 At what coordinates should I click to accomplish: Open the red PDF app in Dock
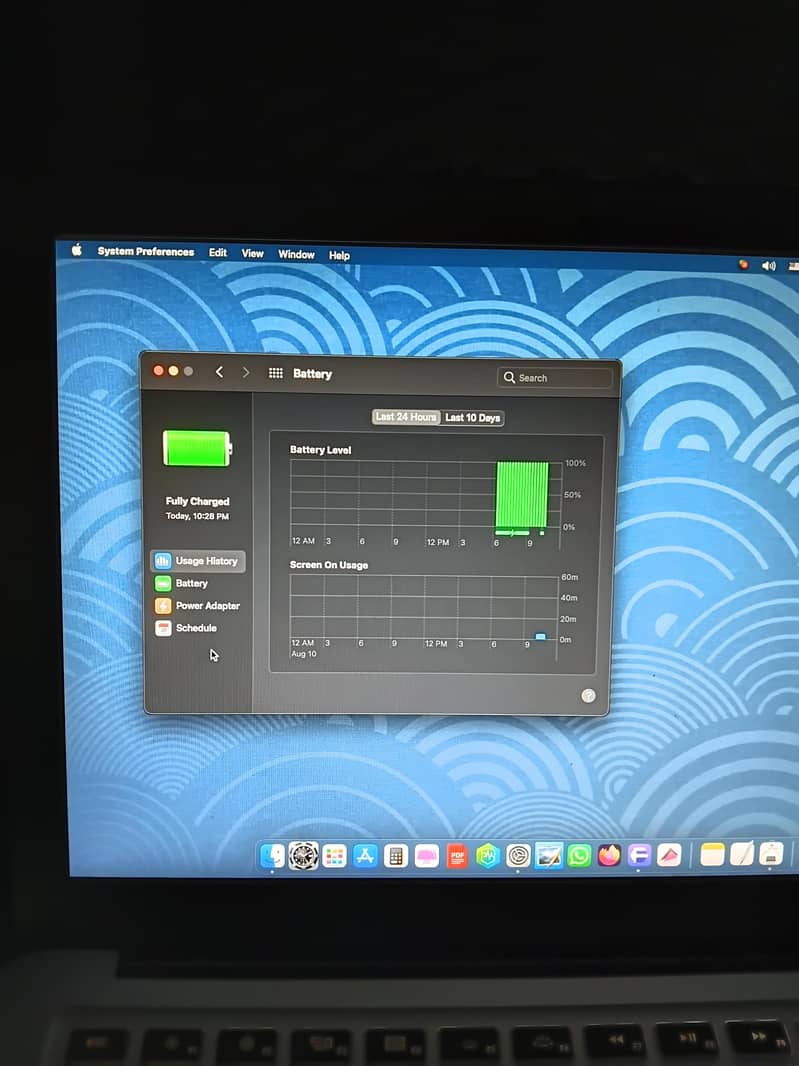457,856
